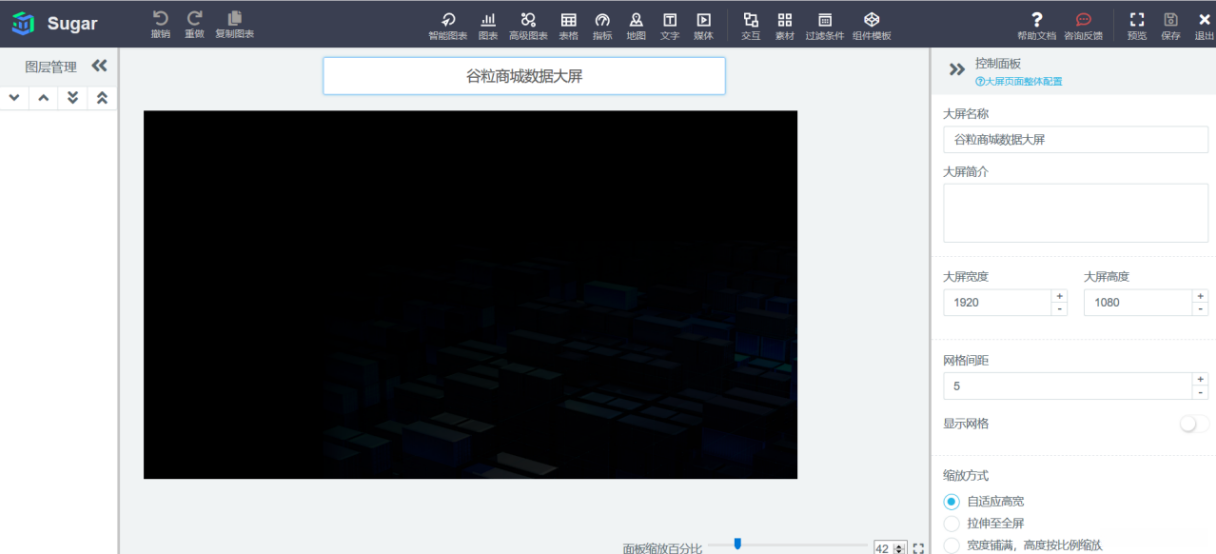The width and height of the screenshot is (1216, 554).
Task: Click the 大屏简介 description text area
Action: click(1076, 213)
